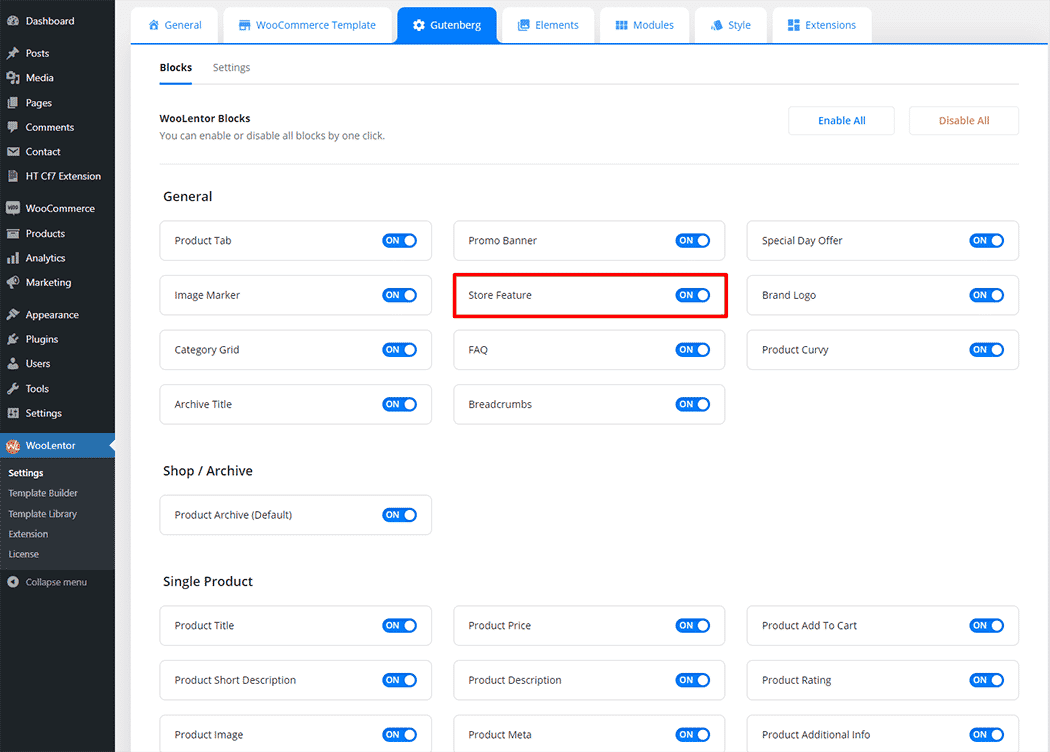Viewport: 1050px width, 752px height.
Task: Click the Contact envelope icon
Action: [13, 151]
